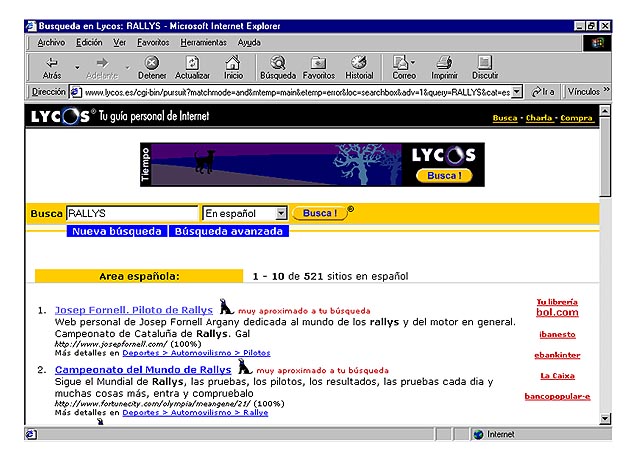Click the http://www.josepfornell.com/ URL text

click(x=110, y=344)
